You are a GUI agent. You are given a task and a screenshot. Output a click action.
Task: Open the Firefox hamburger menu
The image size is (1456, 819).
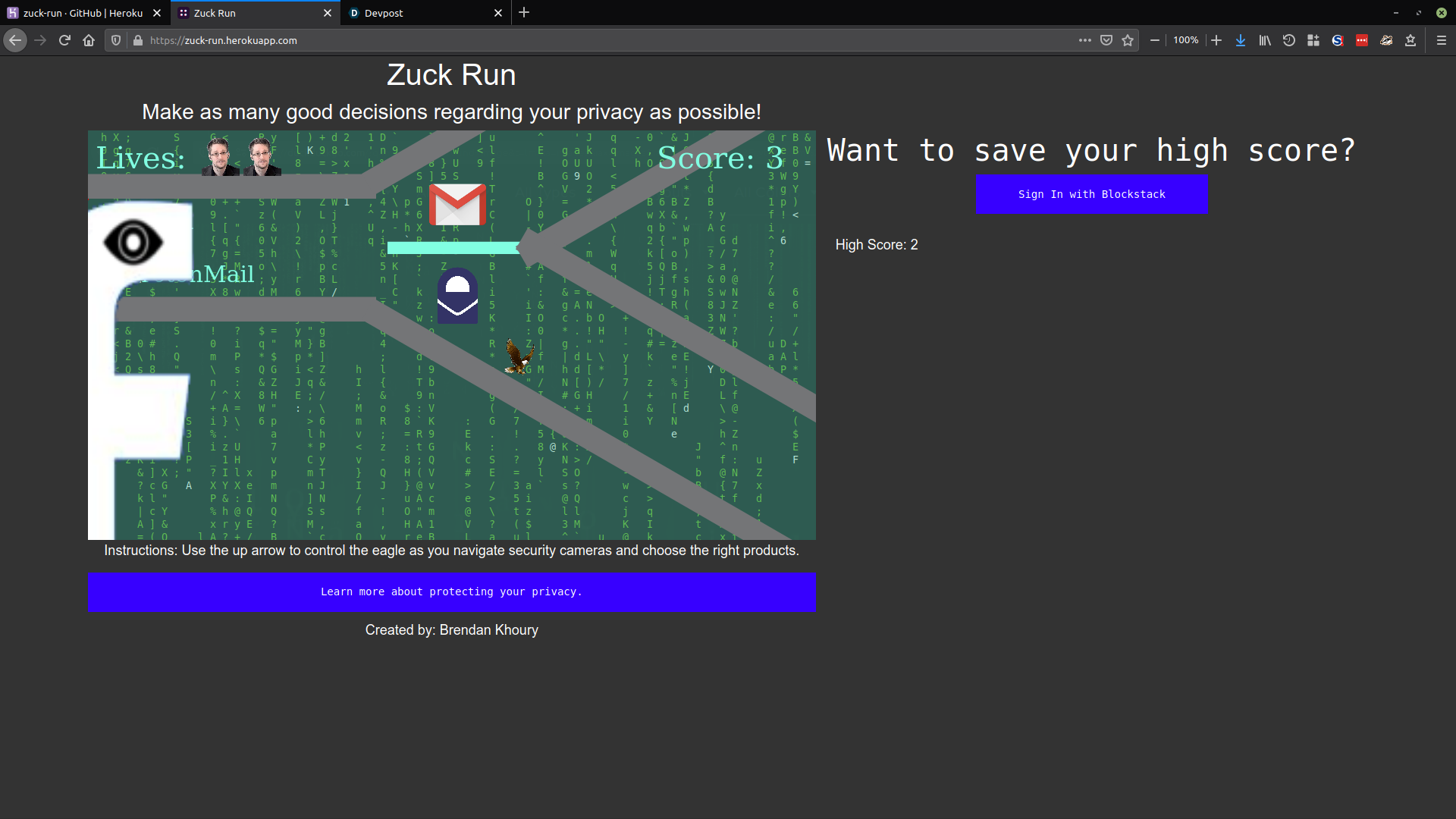1442,40
